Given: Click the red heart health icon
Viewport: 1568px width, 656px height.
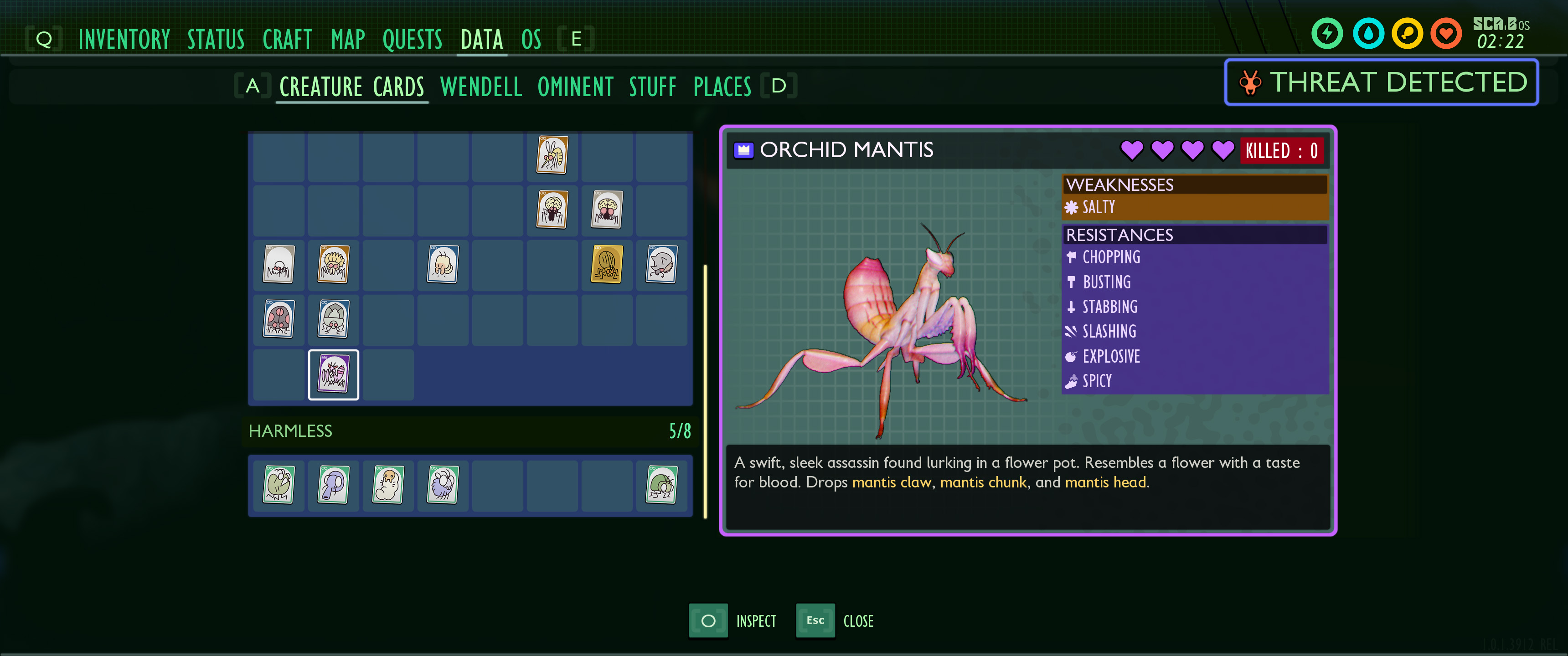Looking at the screenshot, I should click(1446, 33).
